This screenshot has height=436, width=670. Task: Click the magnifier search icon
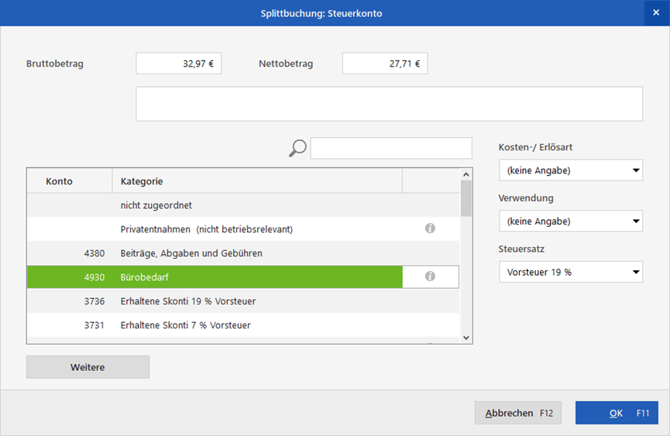(297, 149)
